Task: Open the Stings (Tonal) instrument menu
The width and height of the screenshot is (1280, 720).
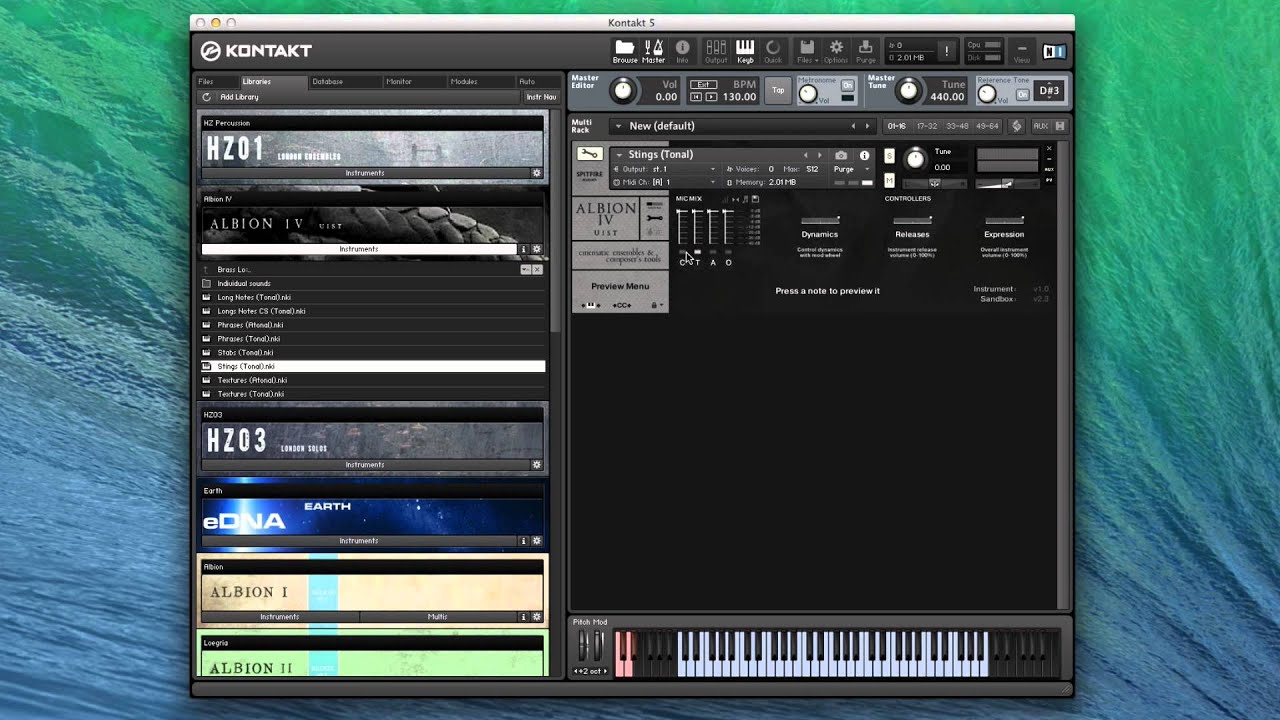Action: (618, 155)
